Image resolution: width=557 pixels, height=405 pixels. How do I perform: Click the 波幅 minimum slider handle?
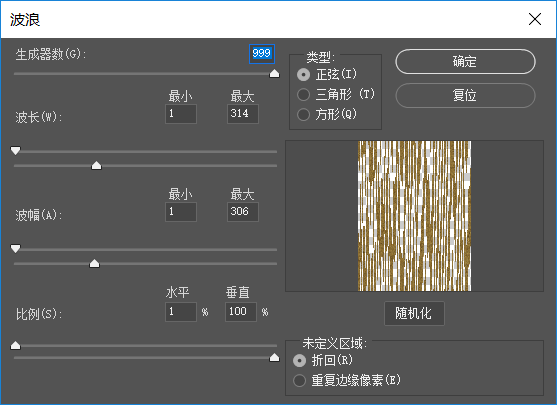[16, 249]
